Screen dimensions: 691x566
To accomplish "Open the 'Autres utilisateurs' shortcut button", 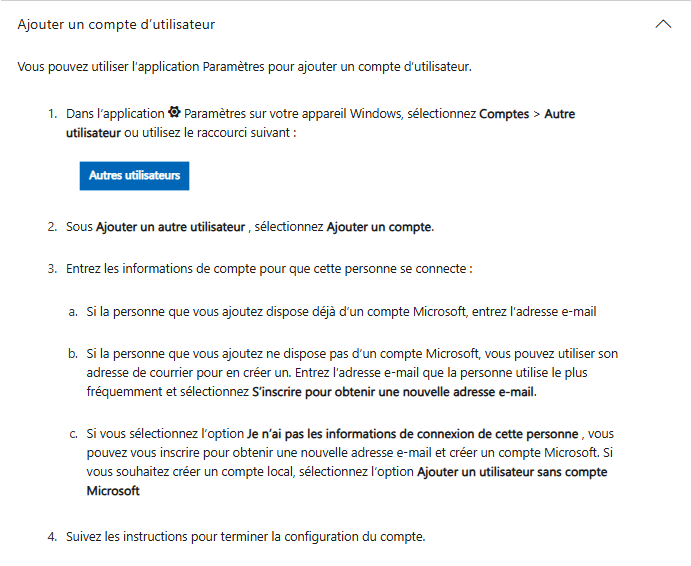I will (134, 176).
